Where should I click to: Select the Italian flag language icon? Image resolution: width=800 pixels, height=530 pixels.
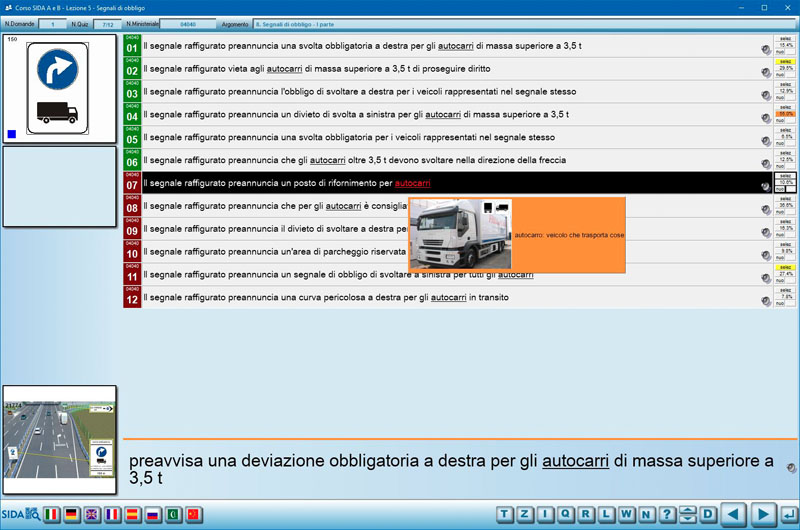pos(51,514)
